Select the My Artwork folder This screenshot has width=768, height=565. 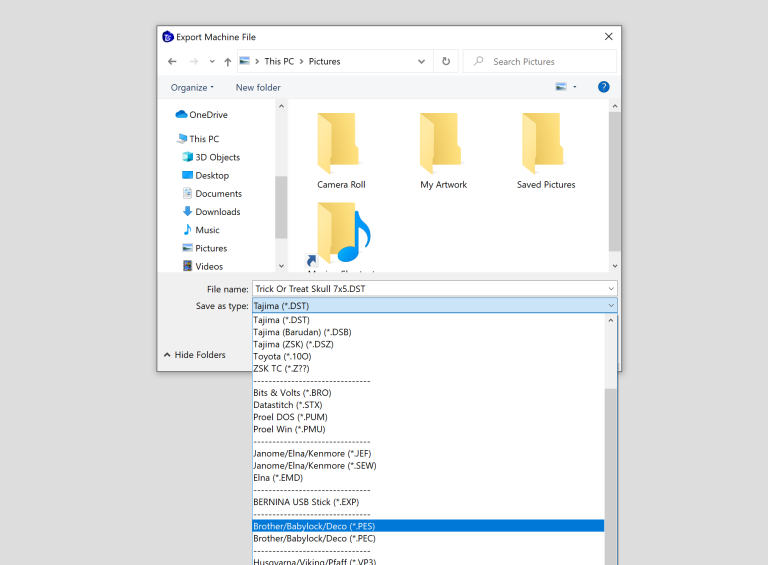point(443,151)
